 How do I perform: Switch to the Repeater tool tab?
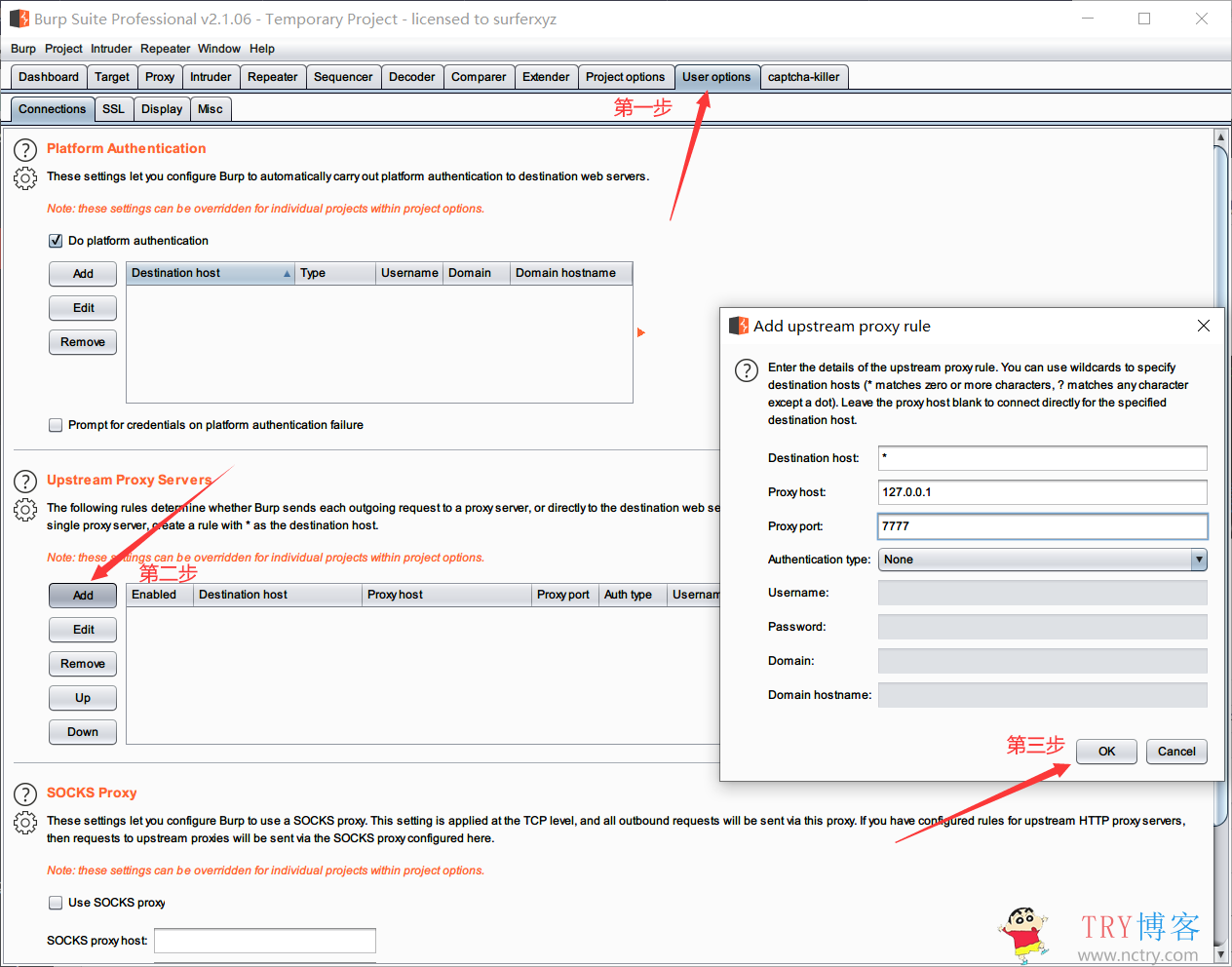coord(273,77)
